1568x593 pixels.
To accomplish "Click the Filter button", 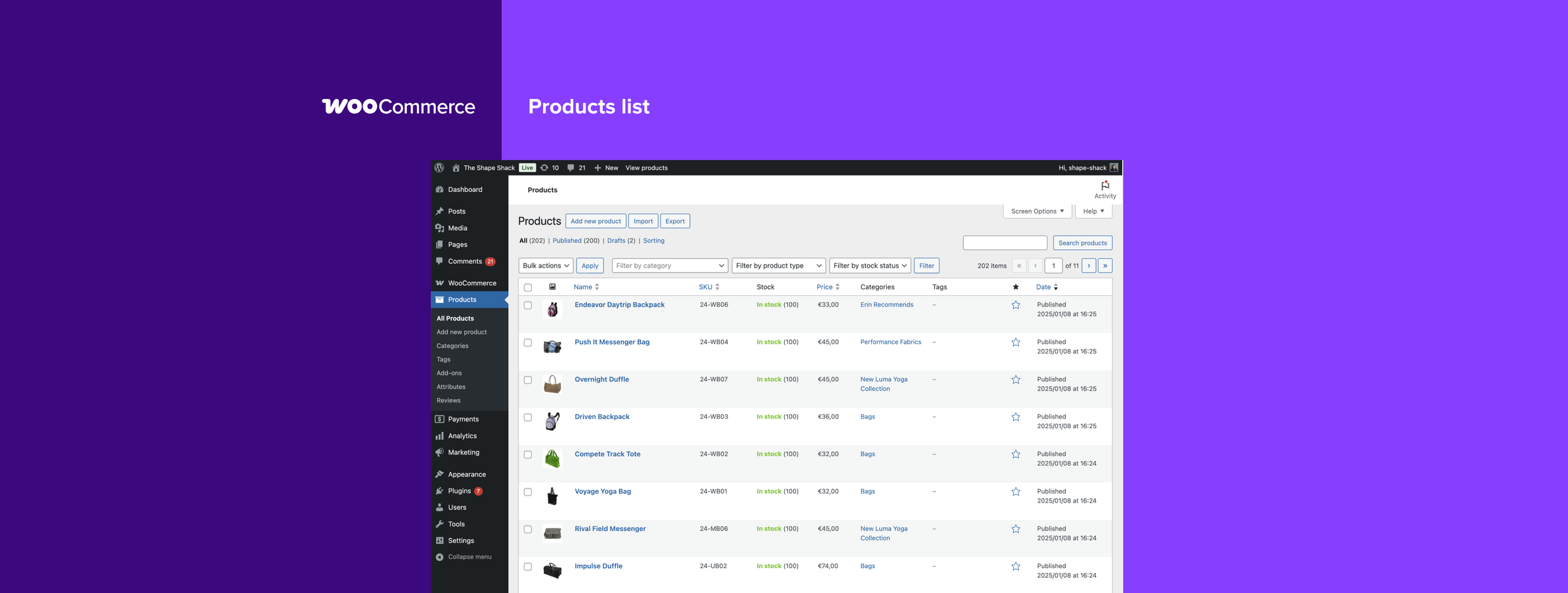I will coord(926,266).
